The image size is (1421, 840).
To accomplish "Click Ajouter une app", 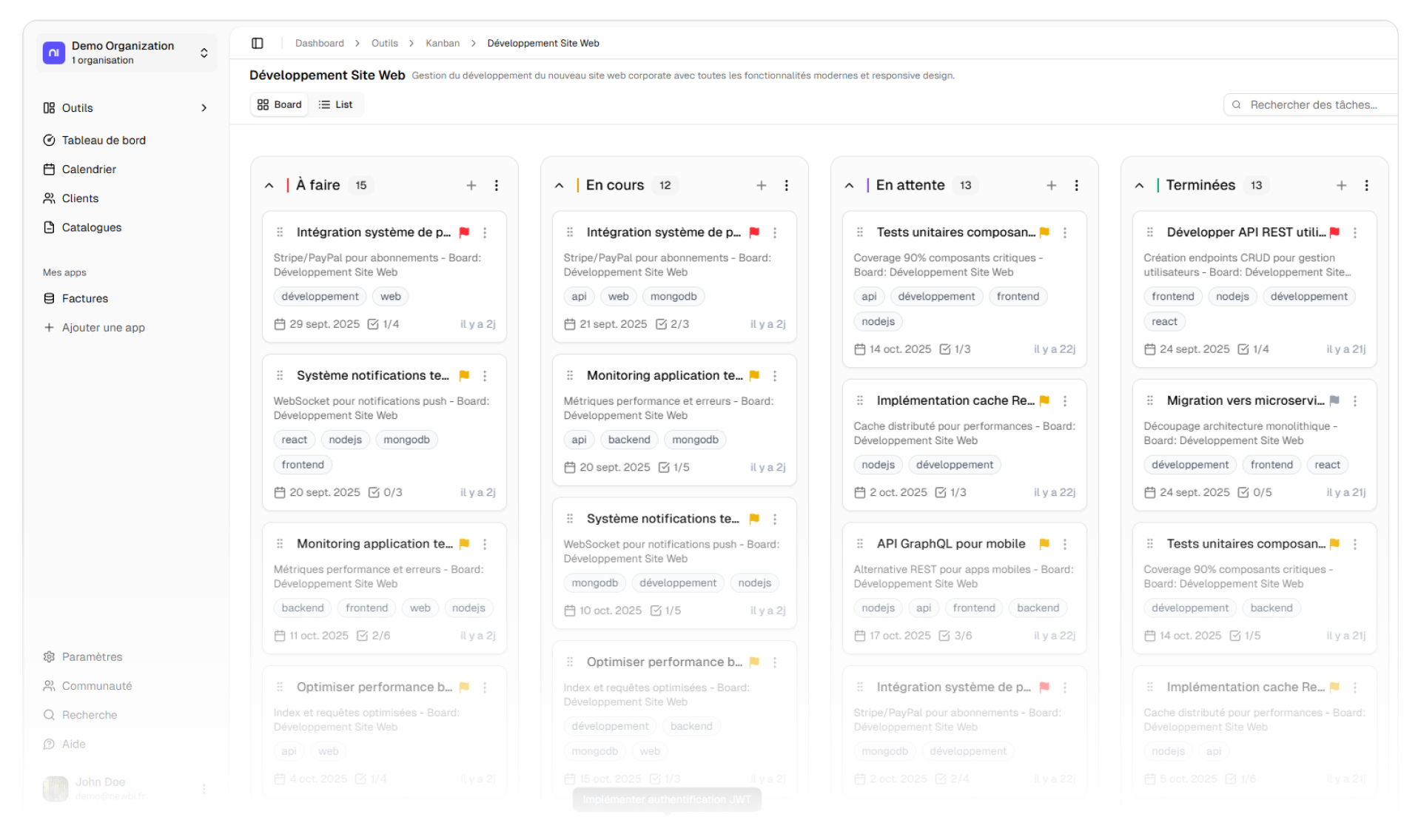I will (x=104, y=327).
